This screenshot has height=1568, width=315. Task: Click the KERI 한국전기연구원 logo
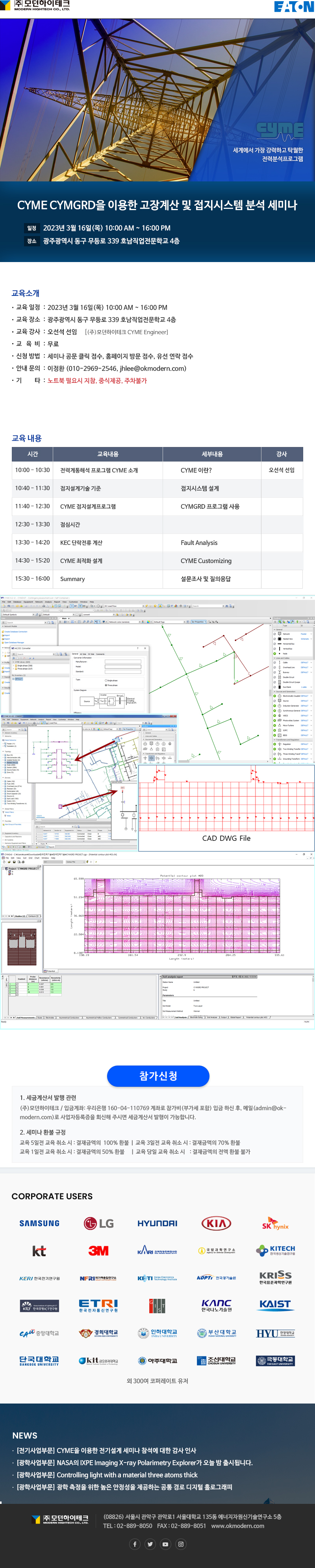tap(40, 1278)
